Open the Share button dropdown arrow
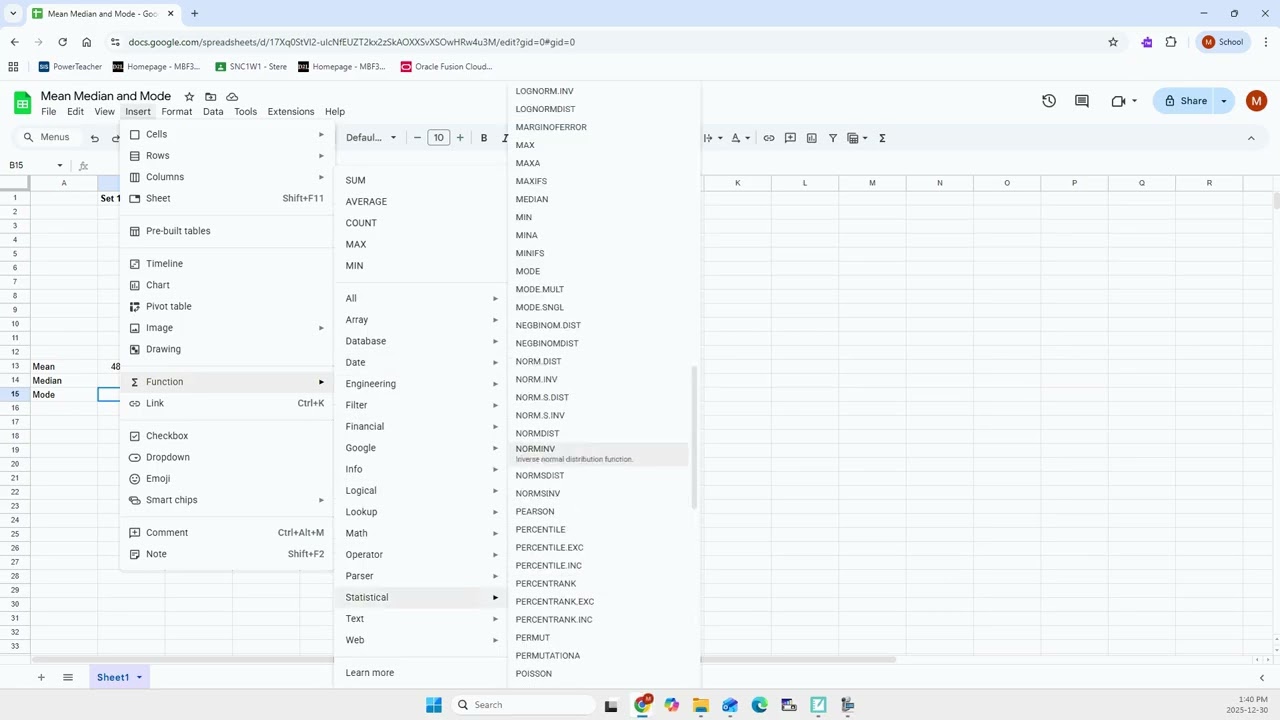The height and width of the screenshot is (720, 1280). pyautogui.click(x=1223, y=101)
